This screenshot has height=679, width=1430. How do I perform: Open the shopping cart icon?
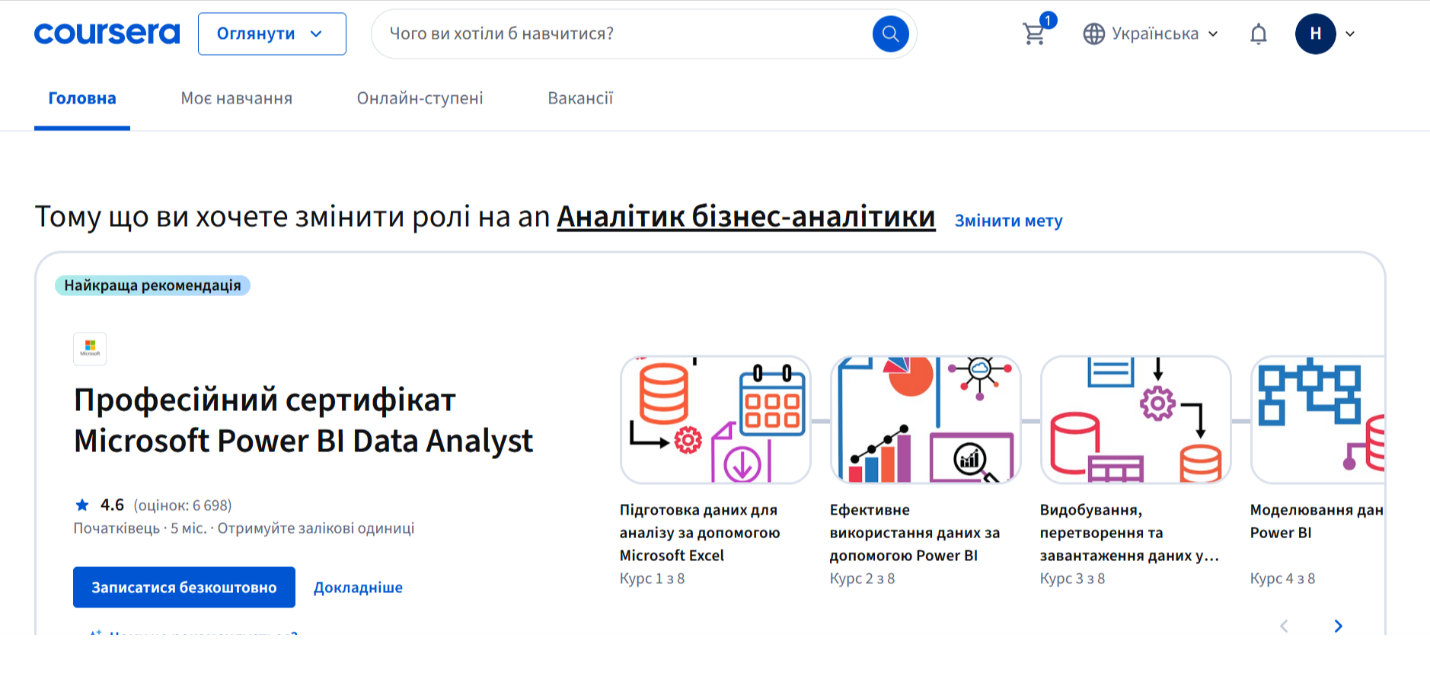point(1034,34)
